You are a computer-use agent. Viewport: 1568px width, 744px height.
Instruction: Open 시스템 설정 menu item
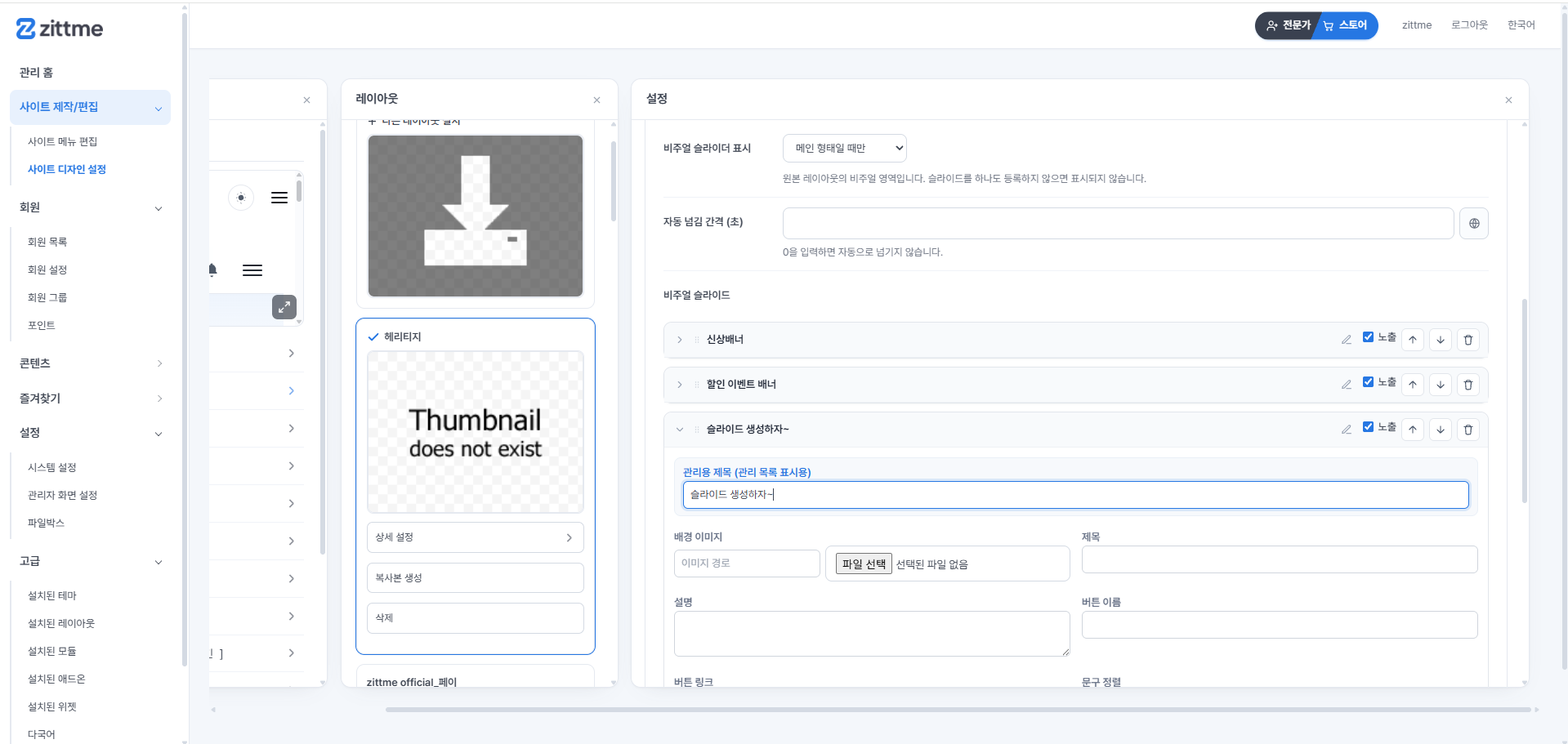click(x=52, y=468)
